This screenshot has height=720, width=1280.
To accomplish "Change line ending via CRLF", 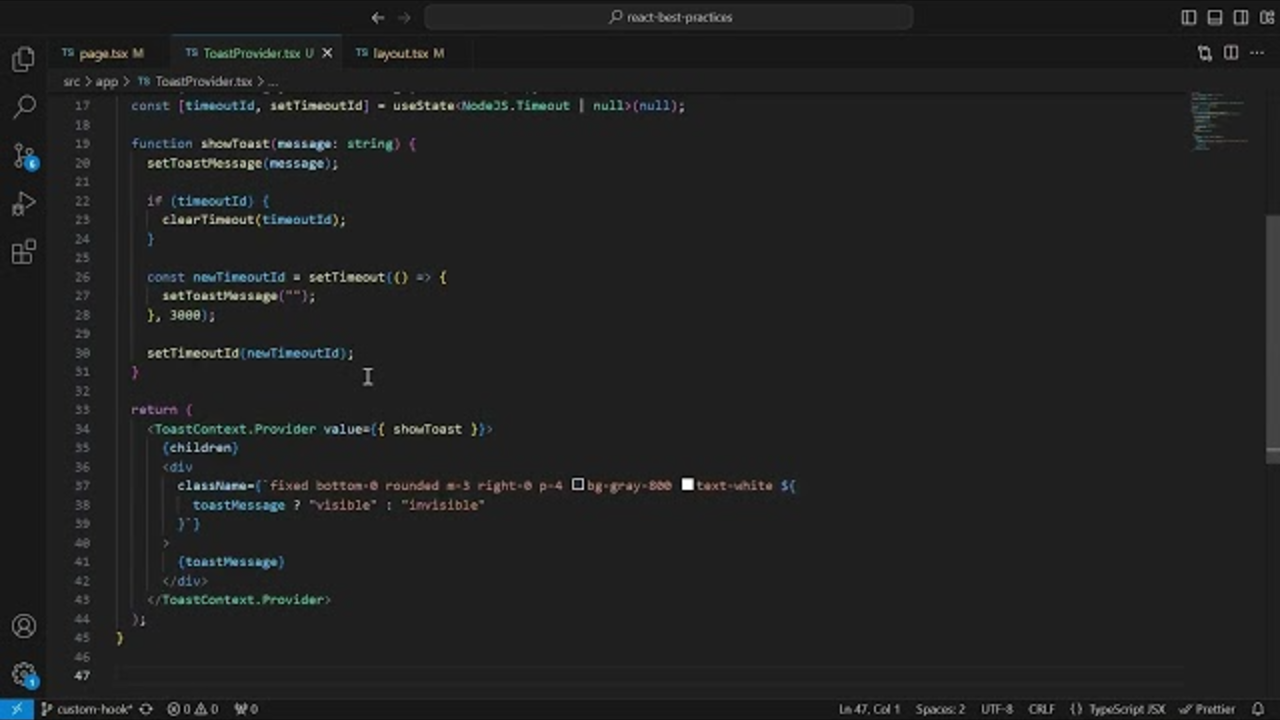I will (x=1042, y=709).
